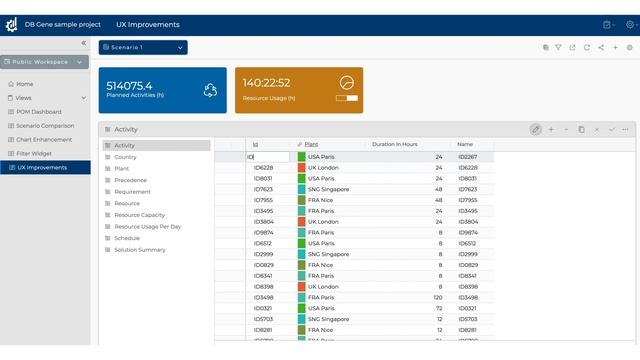Screen dimensions: 640x360
Task: Click the plus icon in page toolbar
Action: pyautogui.click(x=615, y=47)
